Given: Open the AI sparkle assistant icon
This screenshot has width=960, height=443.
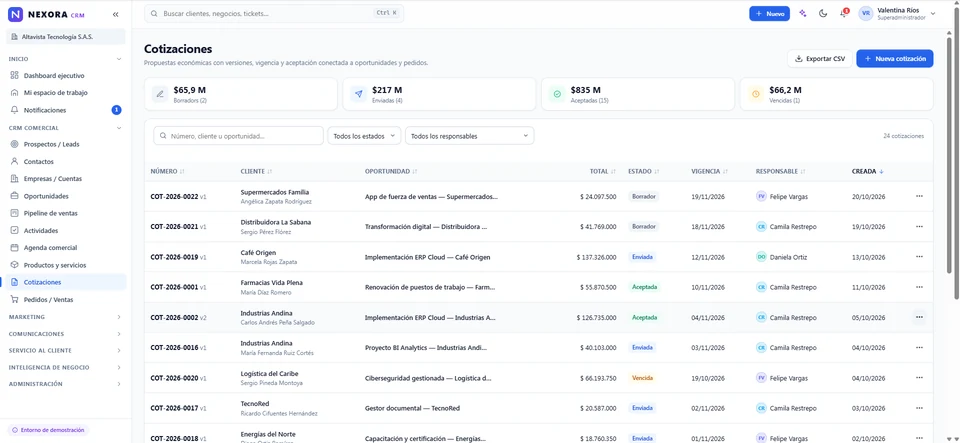Looking at the screenshot, I should 803,13.
